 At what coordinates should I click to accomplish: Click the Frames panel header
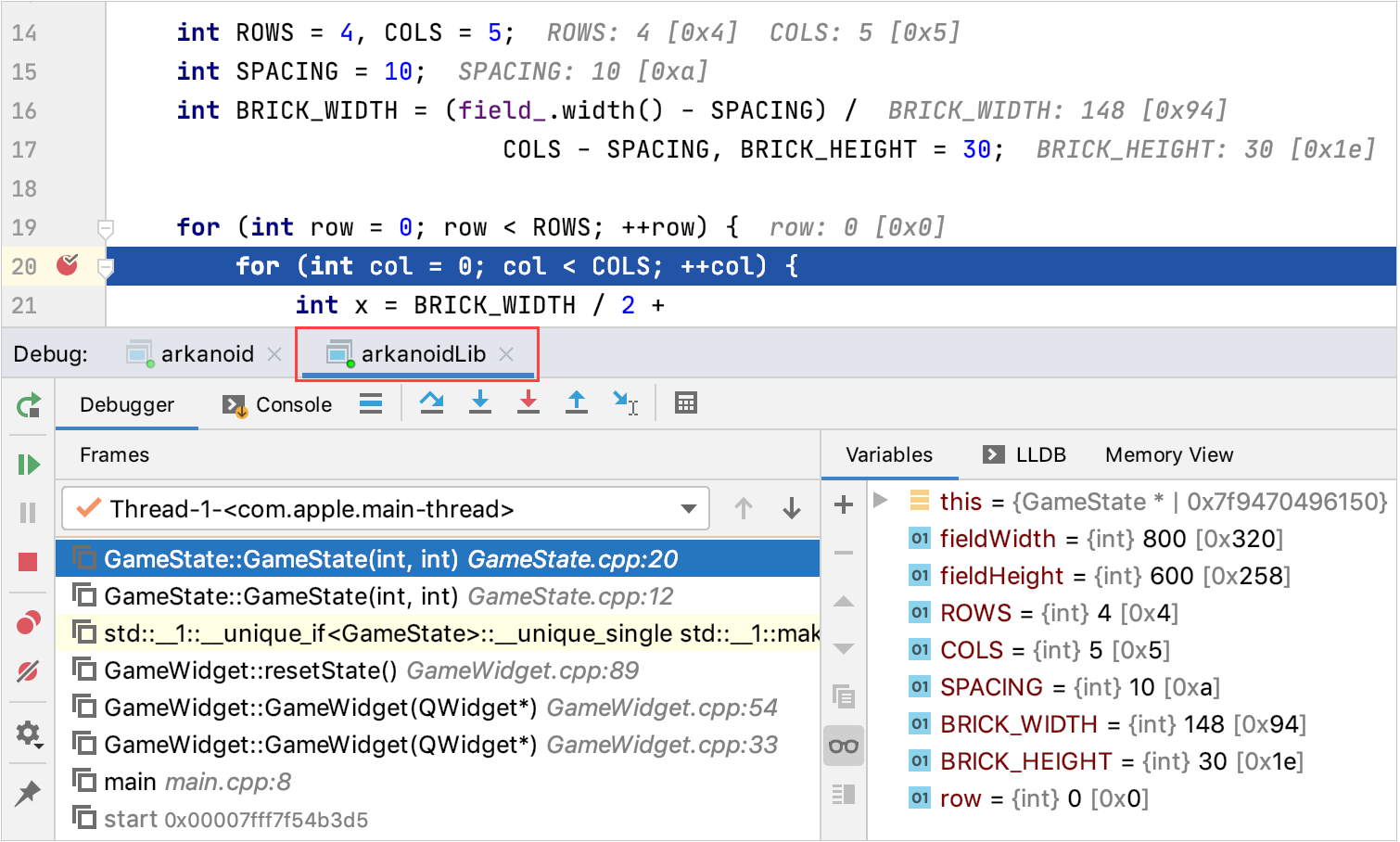tap(114, 455)
